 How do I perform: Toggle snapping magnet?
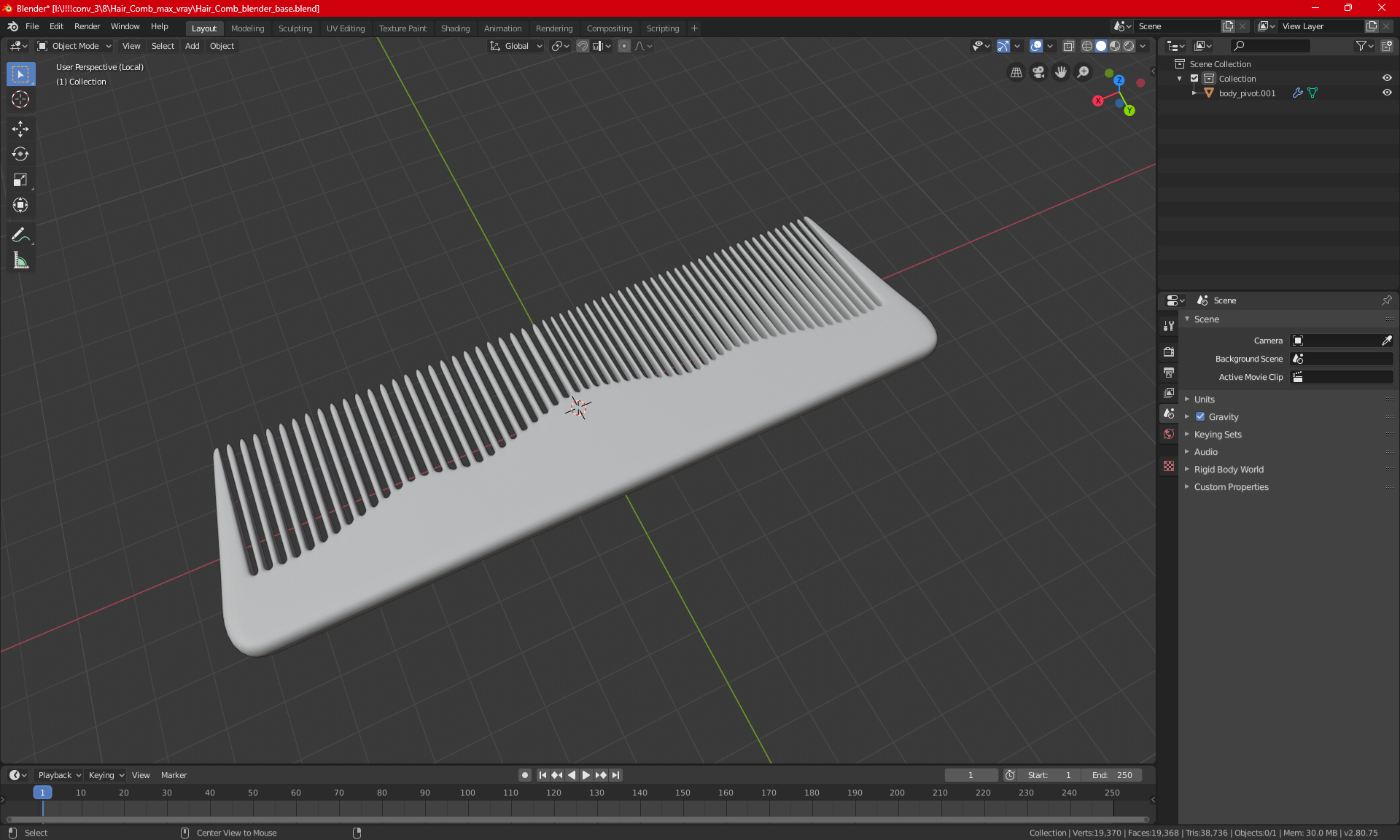[x=583, y=46]
